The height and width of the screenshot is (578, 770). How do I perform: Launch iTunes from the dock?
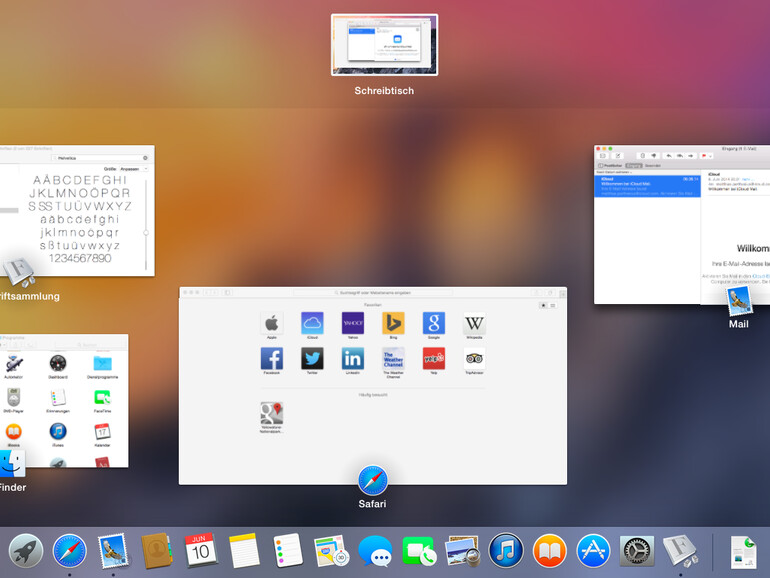(506, 551)
